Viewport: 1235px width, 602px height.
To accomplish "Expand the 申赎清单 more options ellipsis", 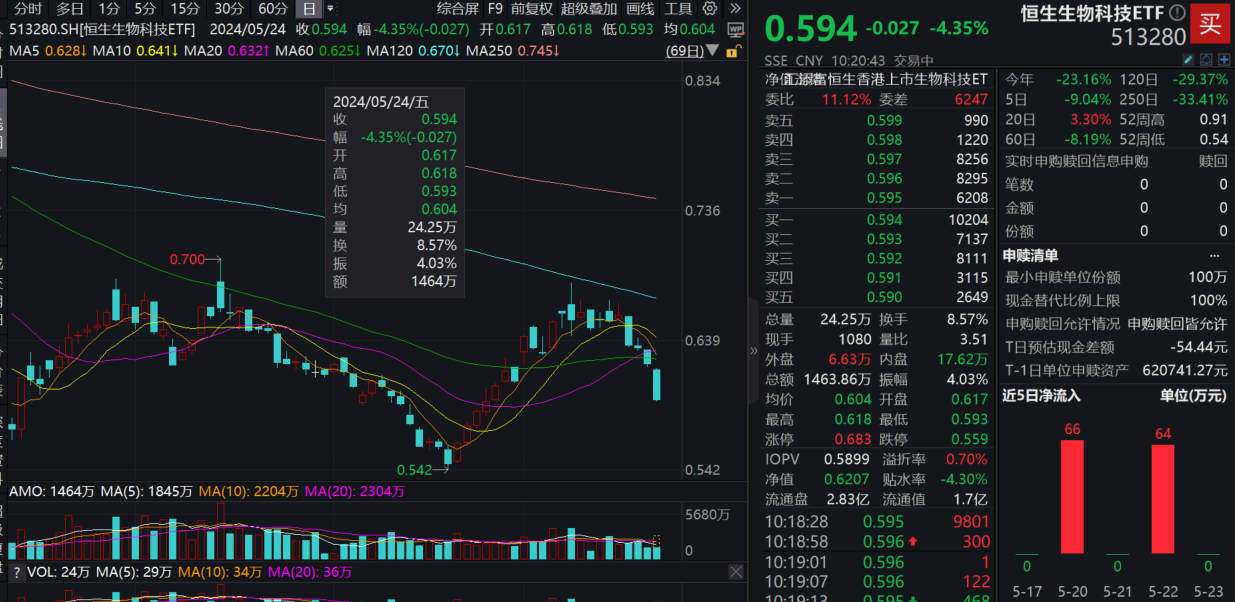I will click(1215, 256).
